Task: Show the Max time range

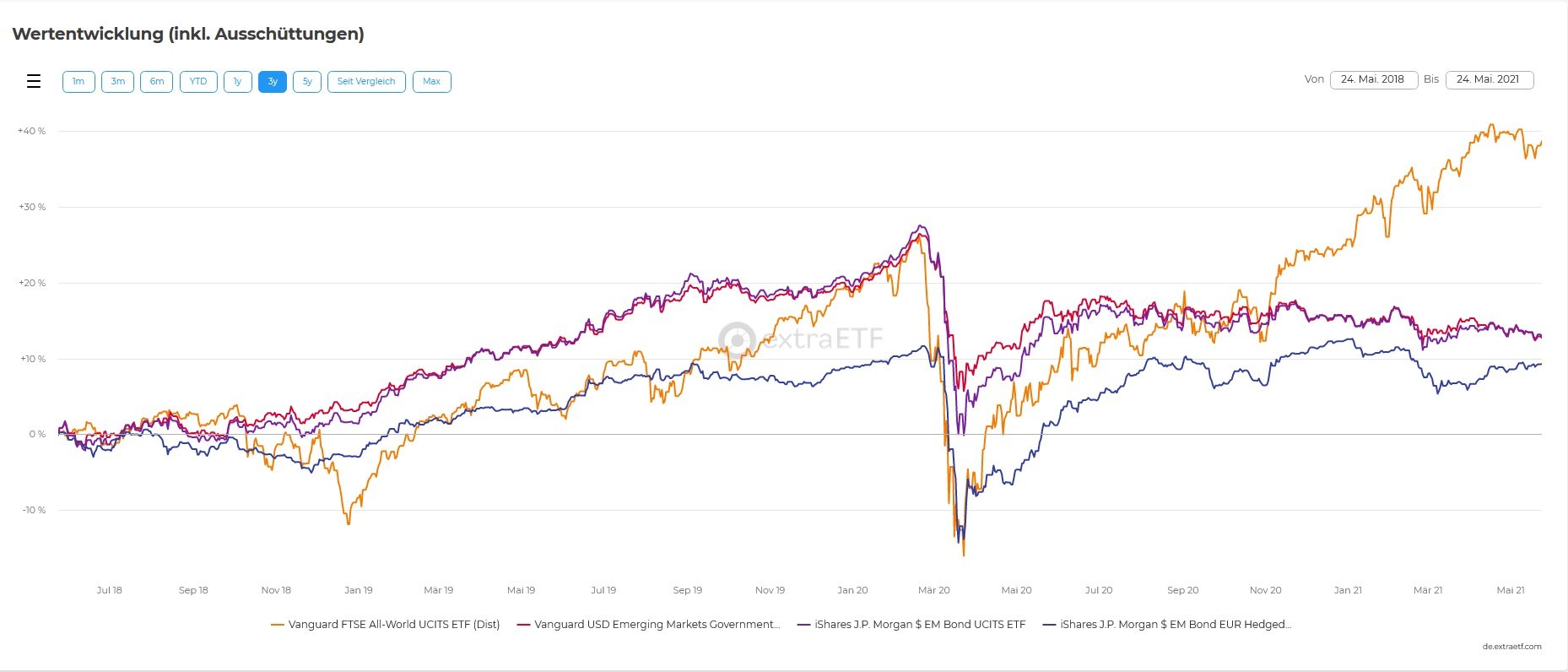Action: [x=431, y=81]
